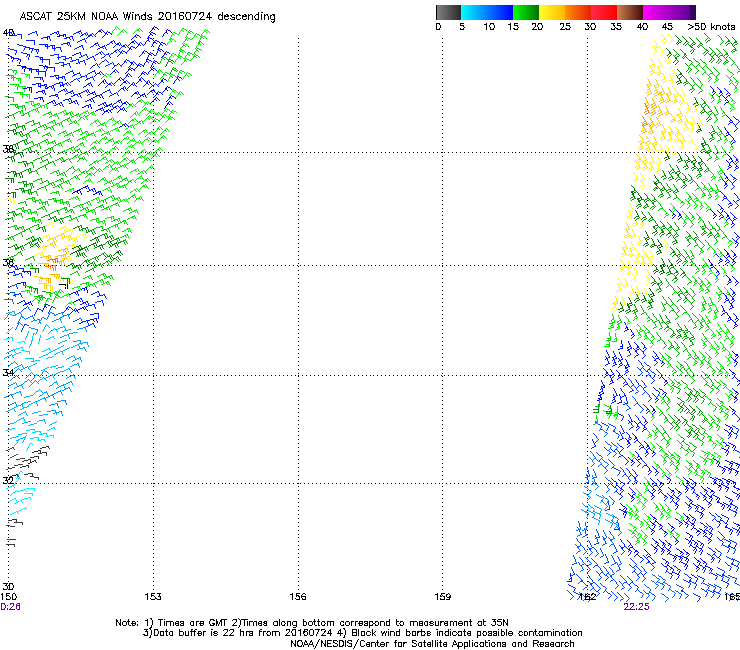The width and height of the screenshot is (740, 650).
Task: Click the longitude label '153'
Action: point(153,597)
